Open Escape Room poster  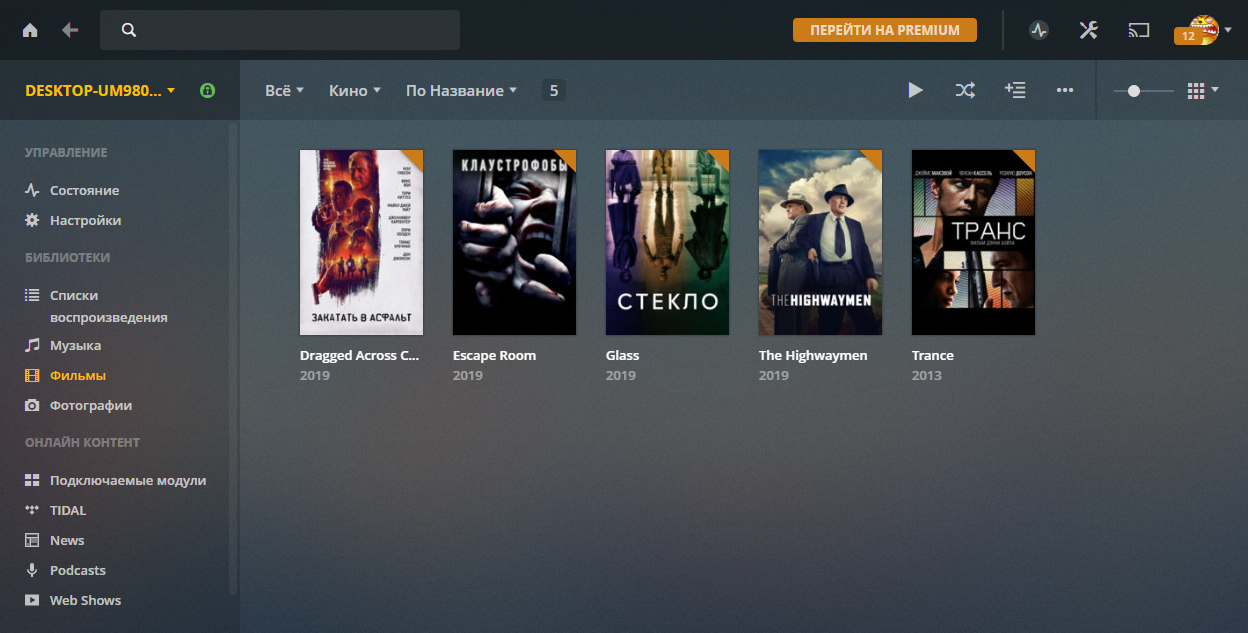coord(514,242)
